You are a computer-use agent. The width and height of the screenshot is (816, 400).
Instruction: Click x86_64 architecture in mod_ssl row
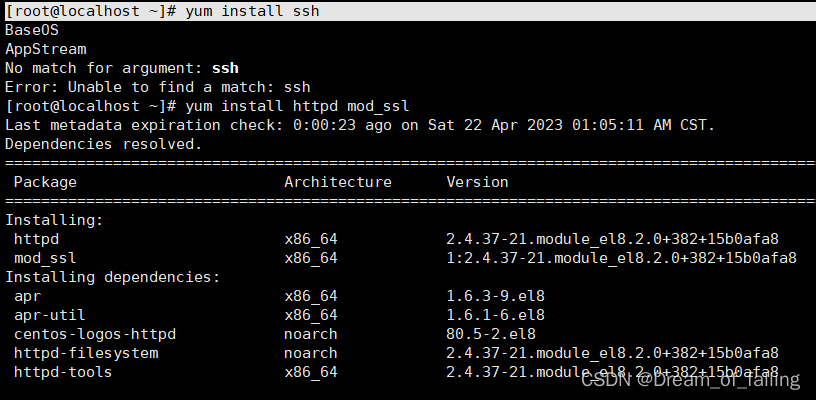[311, 258]
